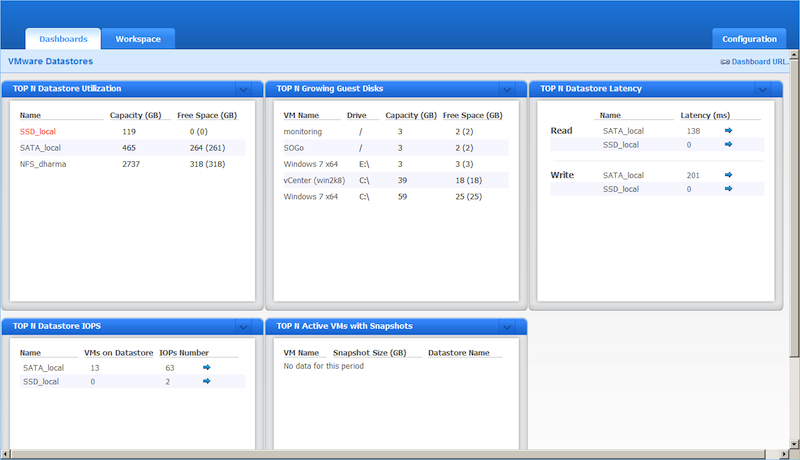
Task: Click the Drive column header
Action: coord(357,115)
